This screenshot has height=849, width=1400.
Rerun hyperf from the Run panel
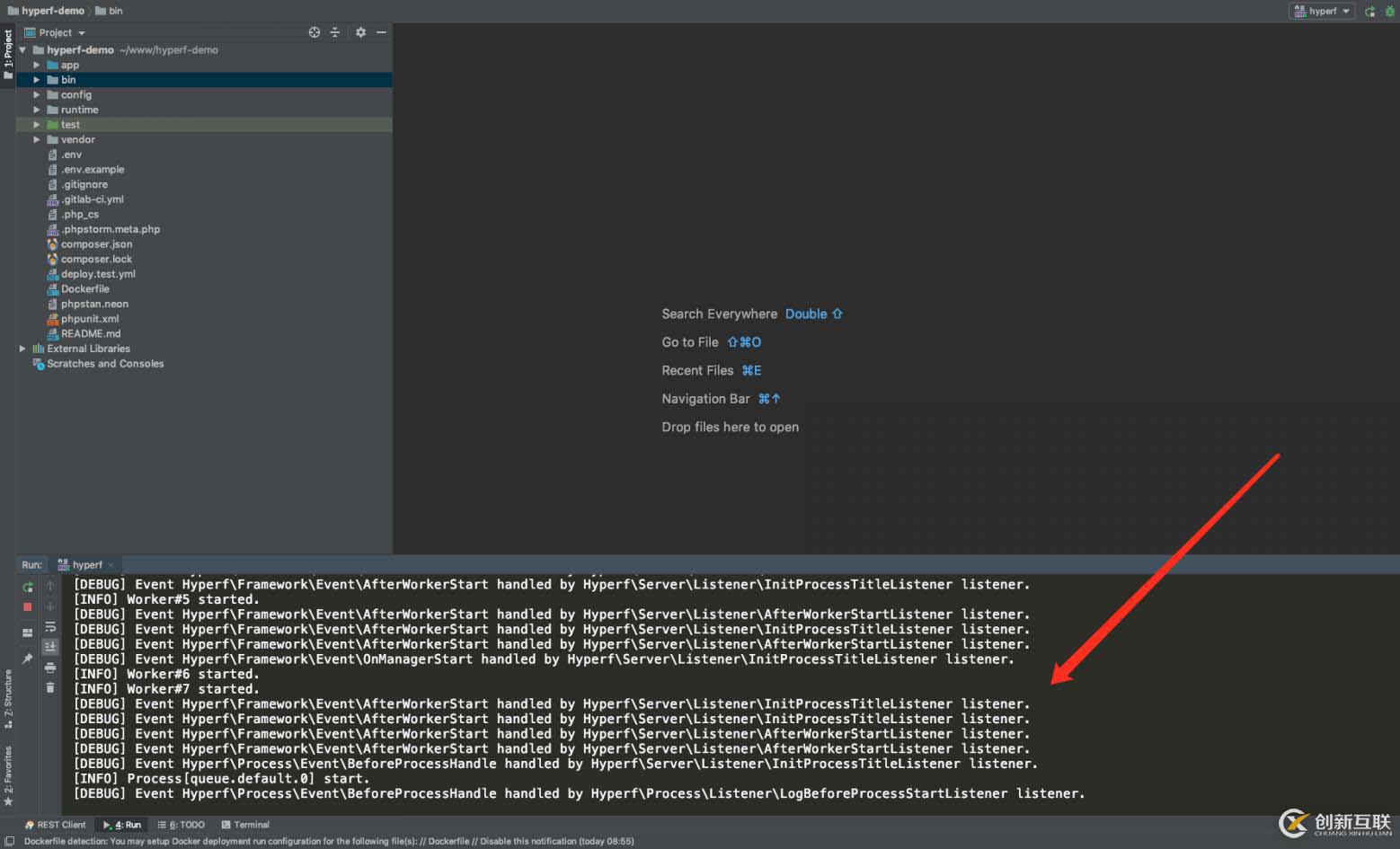point(28,587)
